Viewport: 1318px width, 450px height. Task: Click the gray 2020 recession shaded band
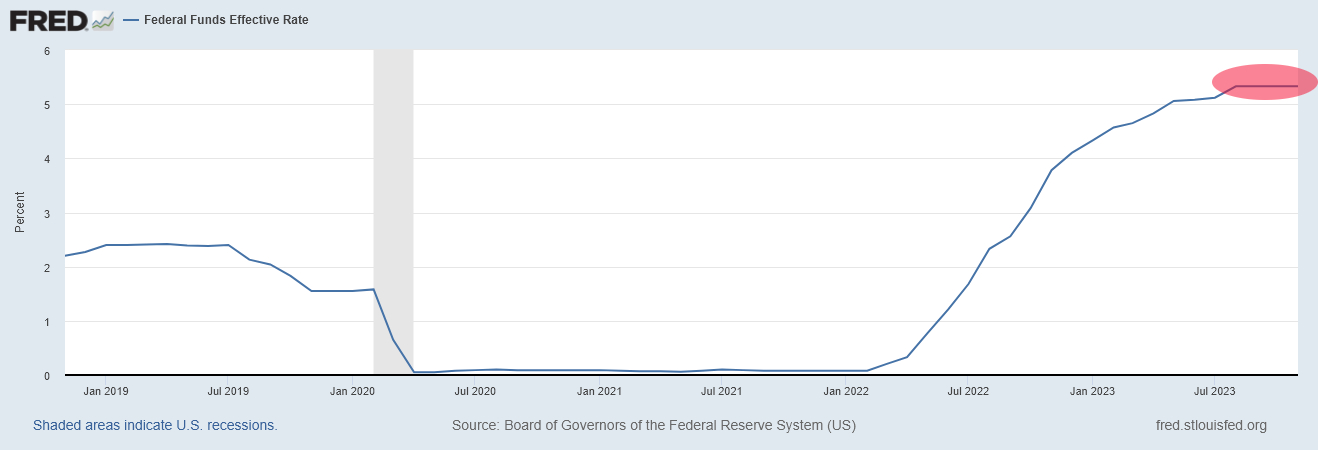[x=393, y=212]
